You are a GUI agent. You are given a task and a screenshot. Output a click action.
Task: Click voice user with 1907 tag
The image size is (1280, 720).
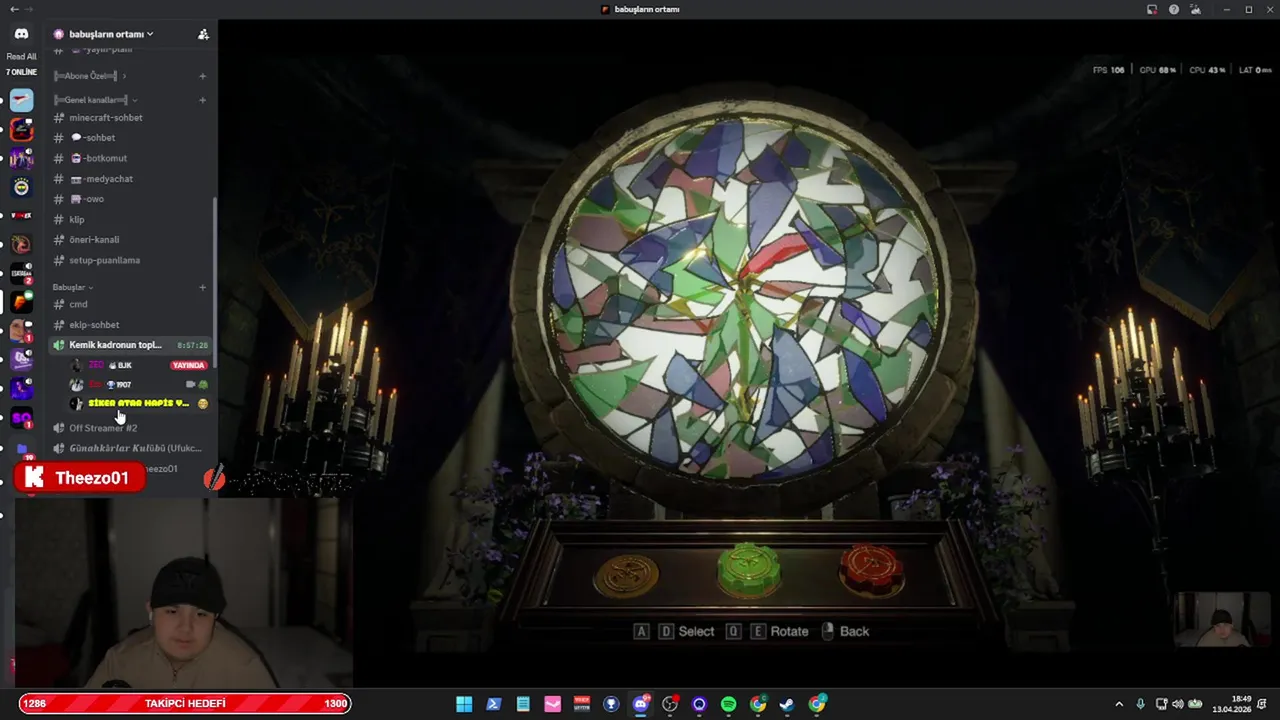(137, 384)
